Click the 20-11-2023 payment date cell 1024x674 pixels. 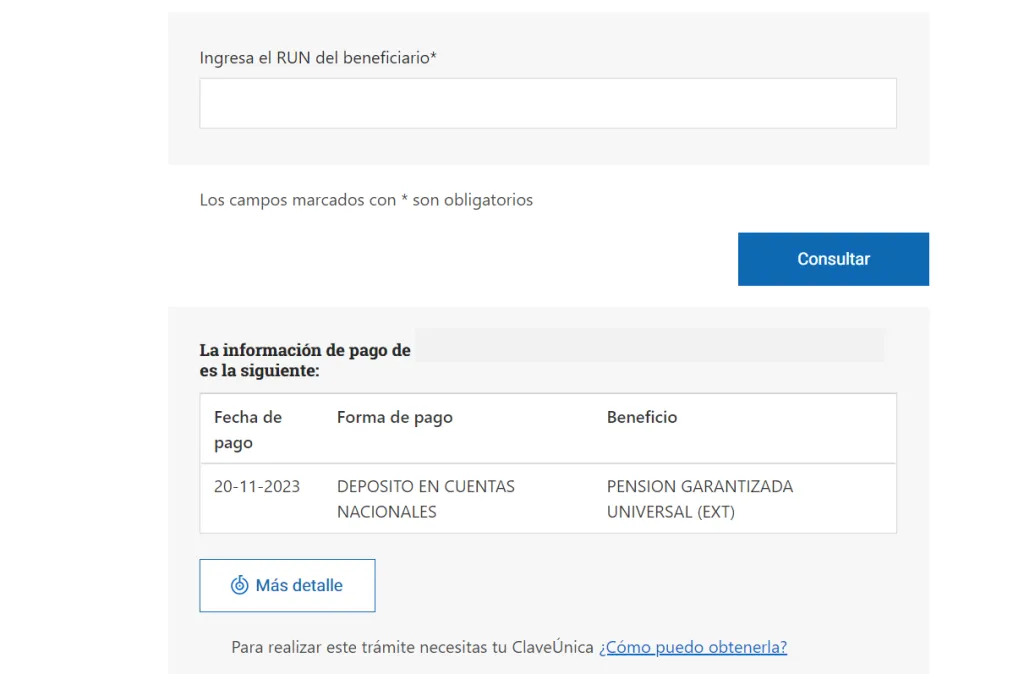(x=256, y=487)
